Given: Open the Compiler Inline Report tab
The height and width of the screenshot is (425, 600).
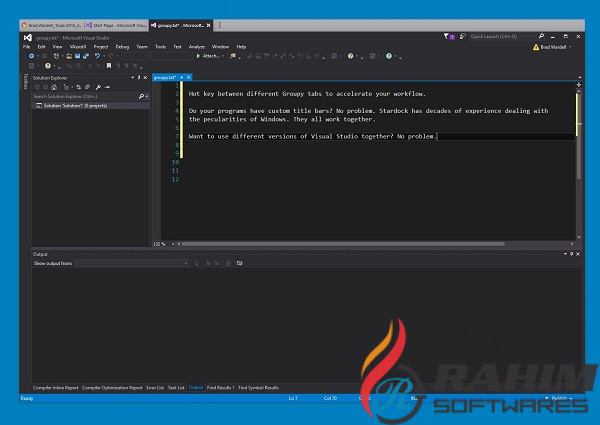Looking at the screenshot, I should tap(55, 388).
